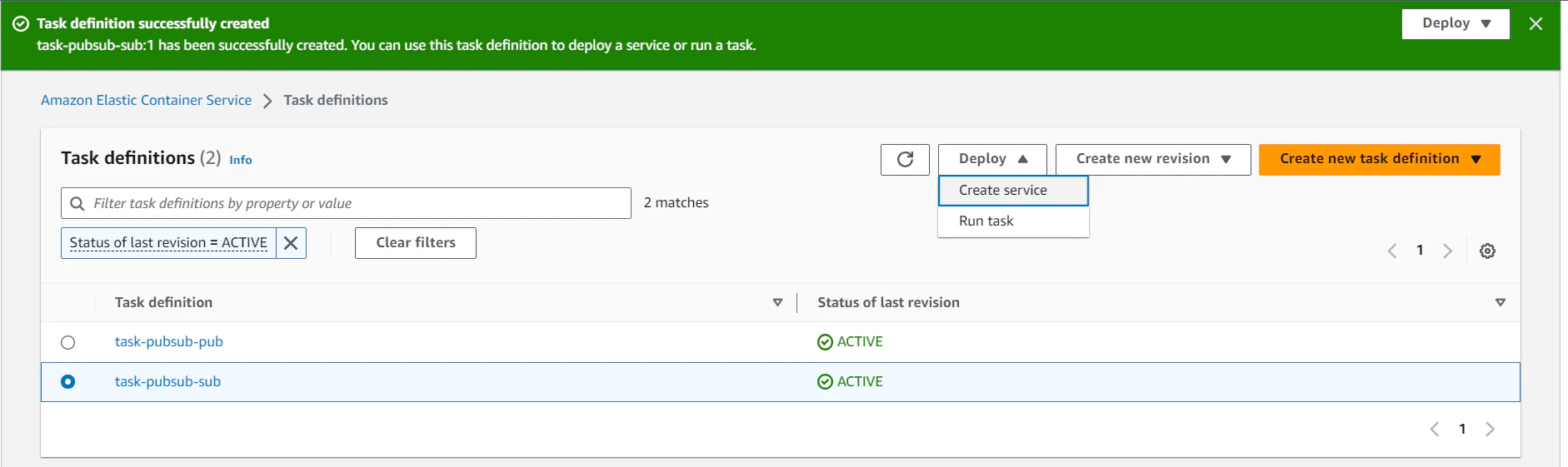1568x467 pixels.
Task: Go to previous page in top pagination
Action: click(1392, 251)
